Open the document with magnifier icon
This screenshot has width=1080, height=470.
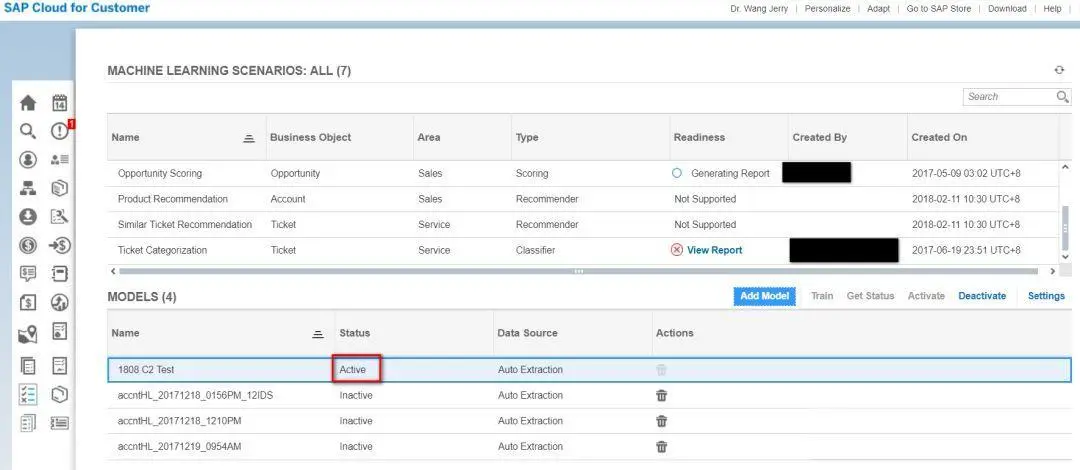(x=60, y=216)
